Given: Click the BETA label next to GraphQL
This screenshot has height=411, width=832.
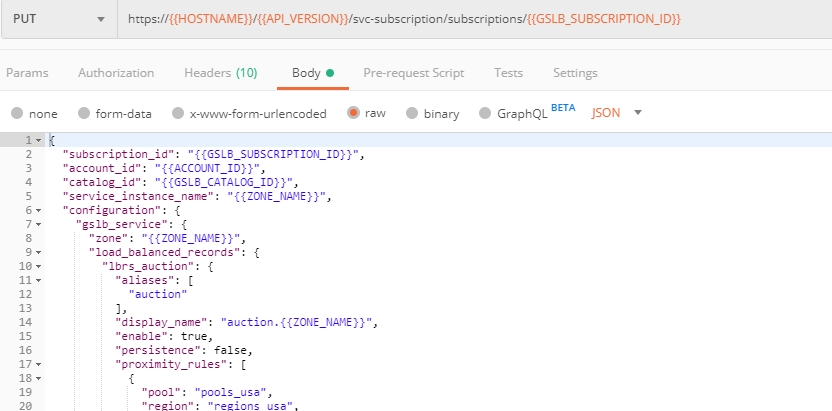Looking at the screenshot, I should tap(563, 108).
